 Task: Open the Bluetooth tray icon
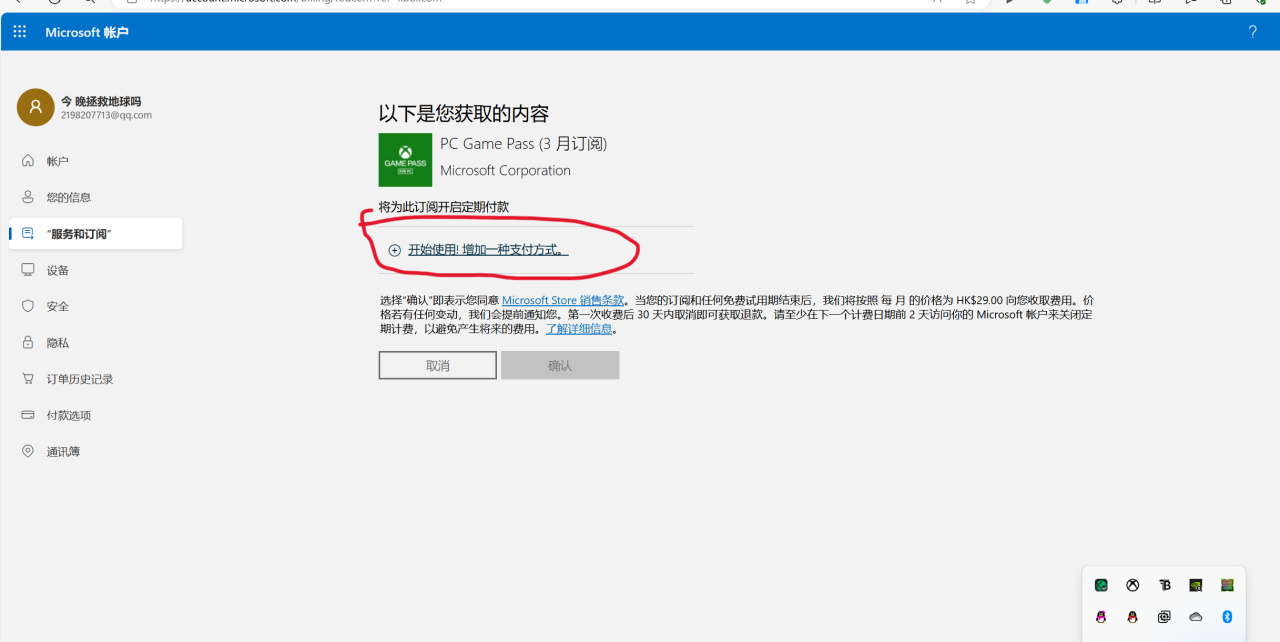pyautogui.click(x=1227, y=617)
